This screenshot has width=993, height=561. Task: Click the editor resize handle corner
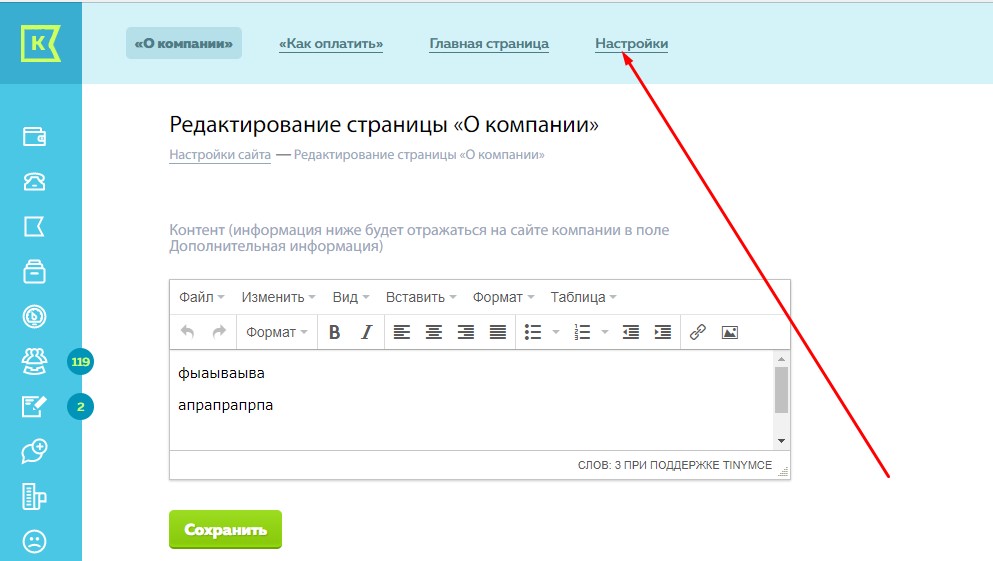coord(784,470)
